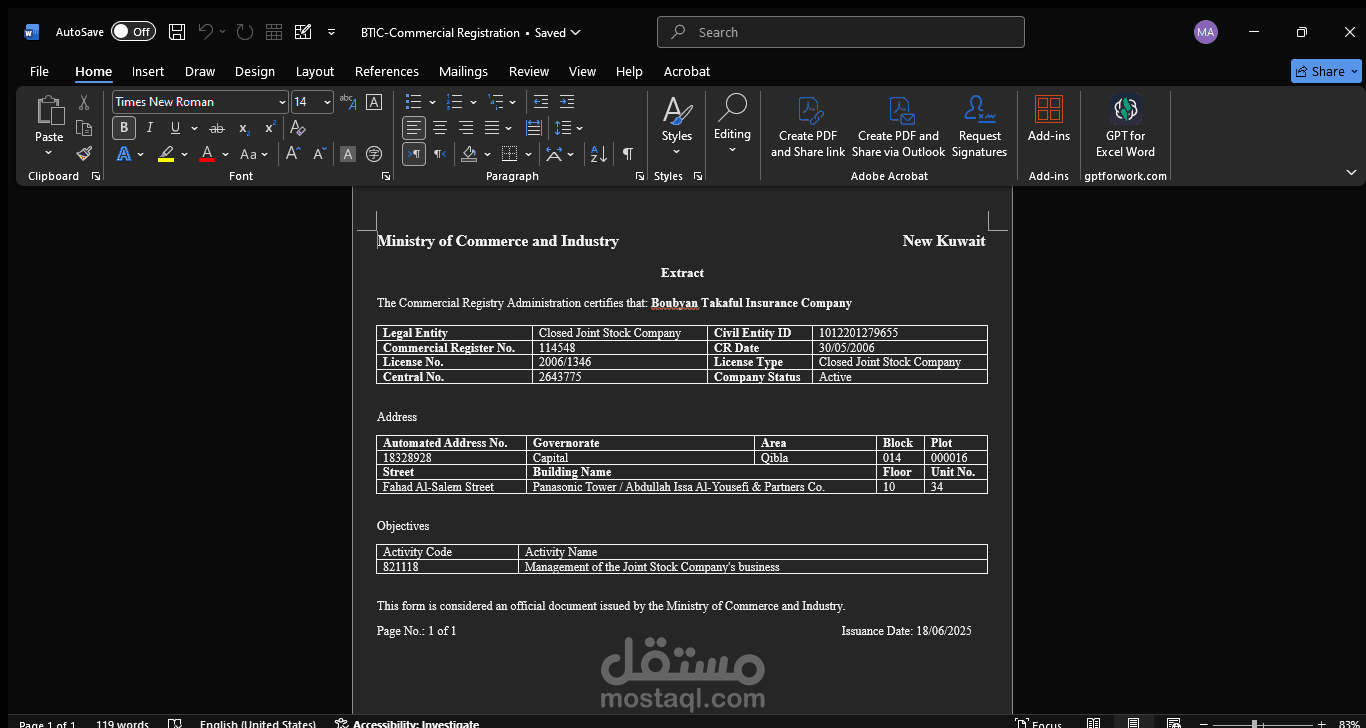Toggle Bold formatting
The width and height of the screenshot is (1366, 728).
[x=124, y=128]
